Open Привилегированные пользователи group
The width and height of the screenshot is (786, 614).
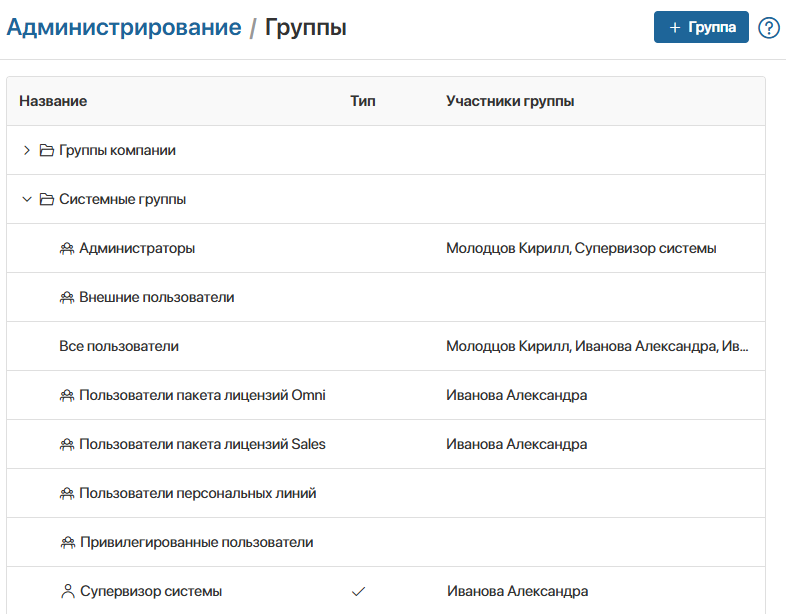tap(196, 542)
